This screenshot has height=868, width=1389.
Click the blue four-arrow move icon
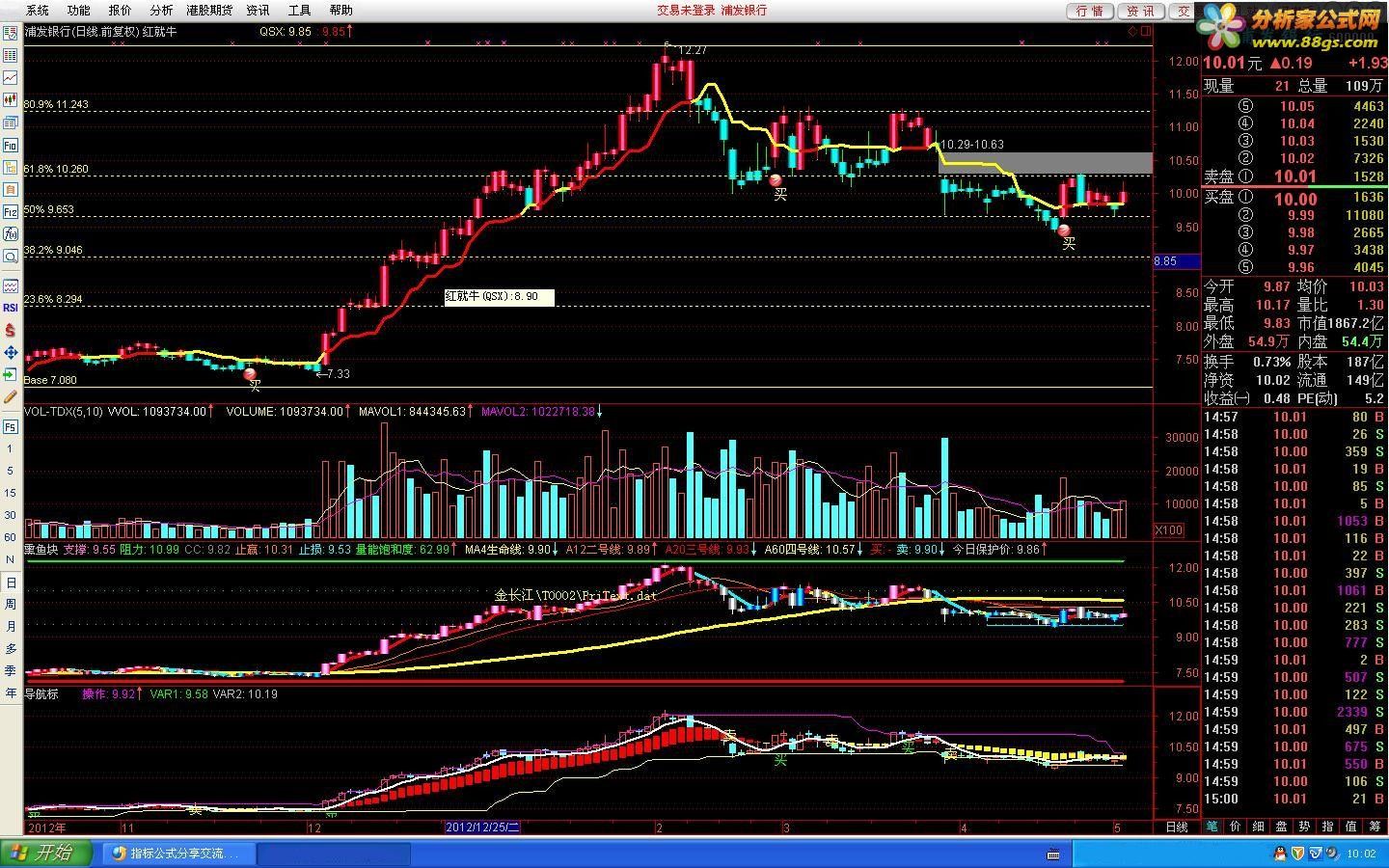[11, 352]
